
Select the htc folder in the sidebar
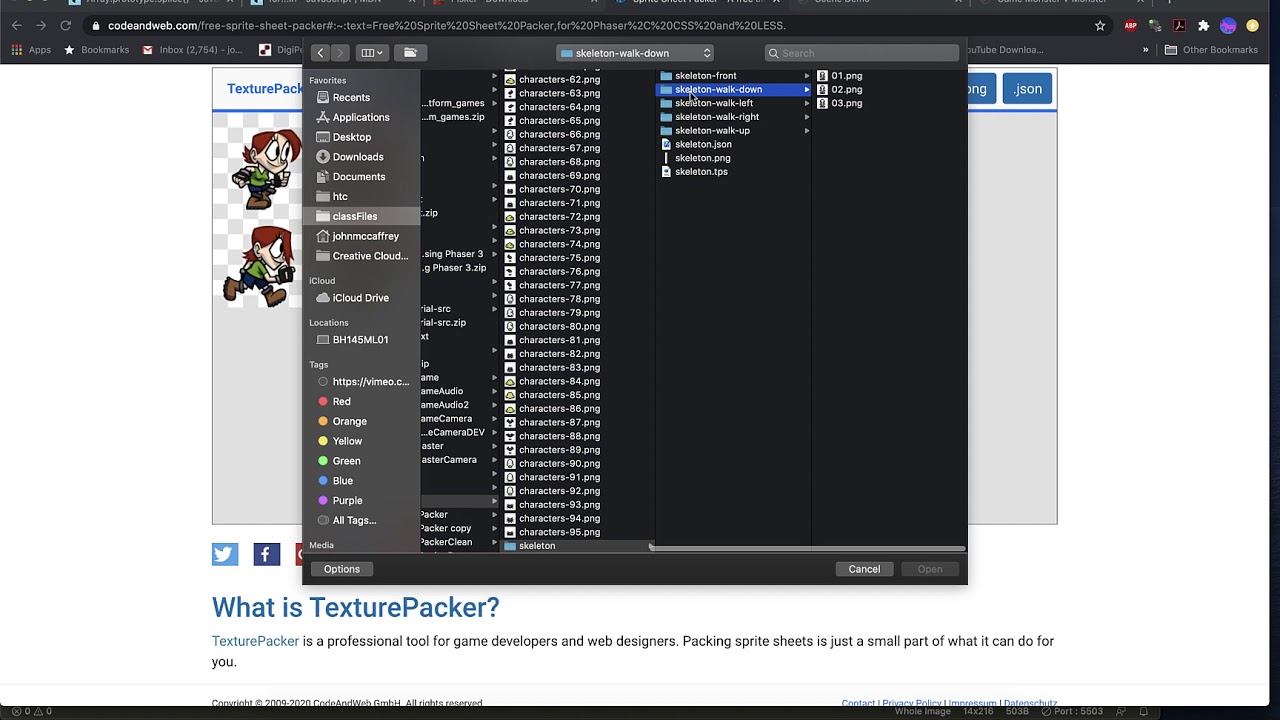pyautogui.click(x=340, y=197)
